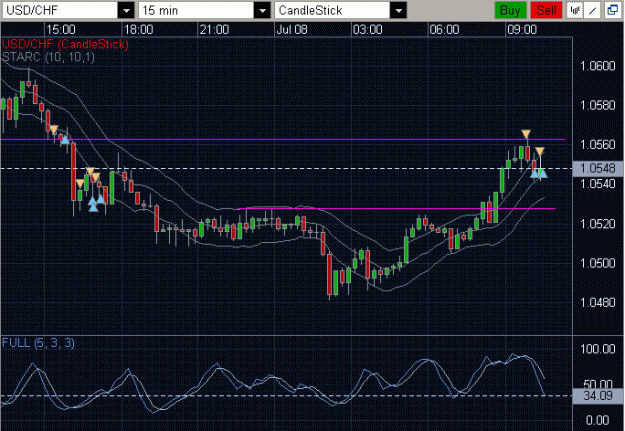
Task: Open the CandleStick chart type dropdown
Action: coord(398,10)
